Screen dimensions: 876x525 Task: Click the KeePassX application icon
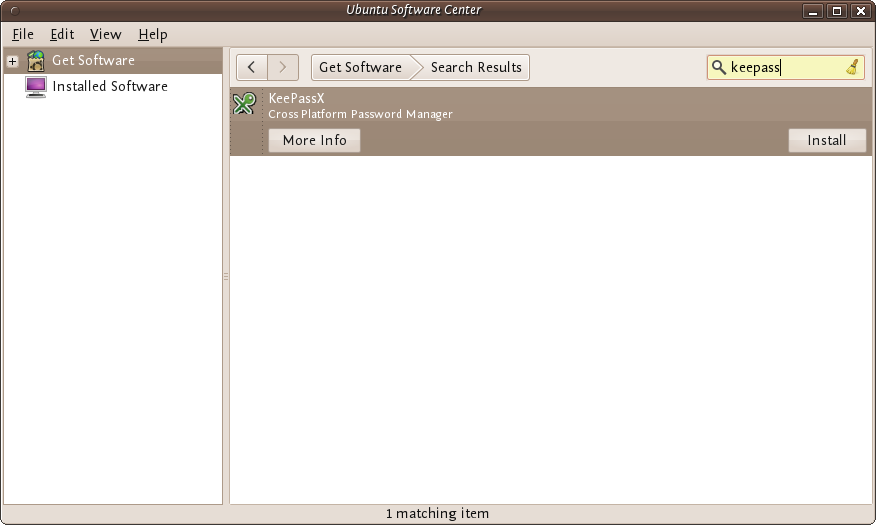tap(244, 104)
